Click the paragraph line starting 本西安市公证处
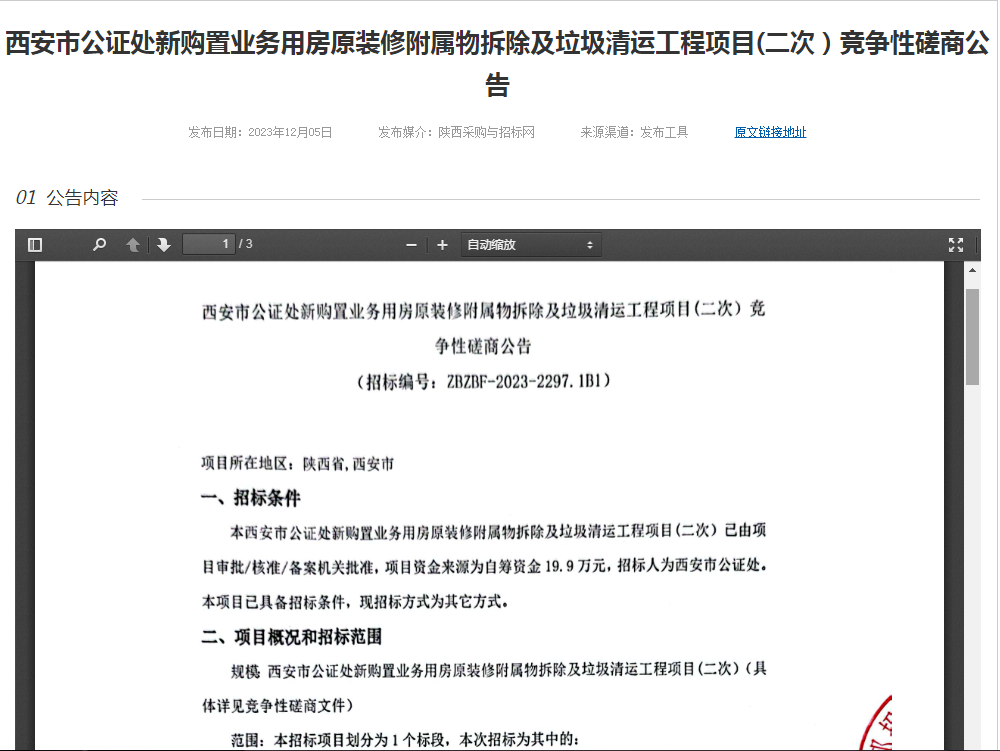This screenshot has height=751, width=1000. [x=498, y=531]
